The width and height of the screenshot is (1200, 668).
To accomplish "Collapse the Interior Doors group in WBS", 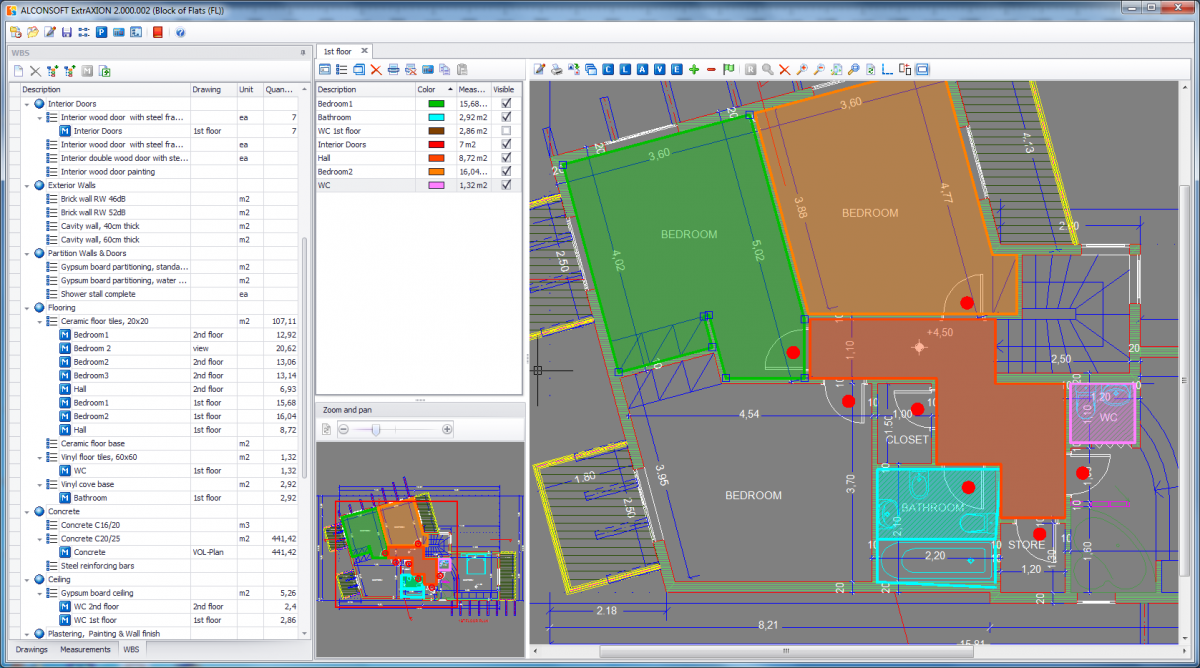I will pos(26,104).
